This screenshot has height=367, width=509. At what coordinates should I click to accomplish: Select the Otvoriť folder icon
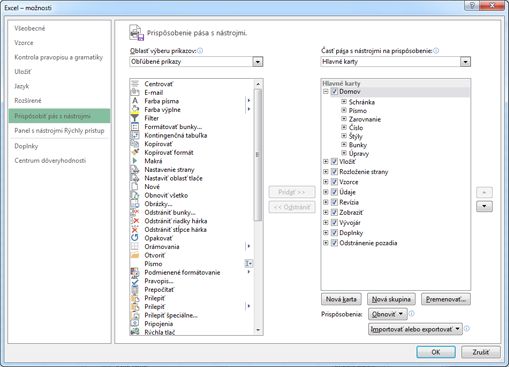click(x=135, y=255)
